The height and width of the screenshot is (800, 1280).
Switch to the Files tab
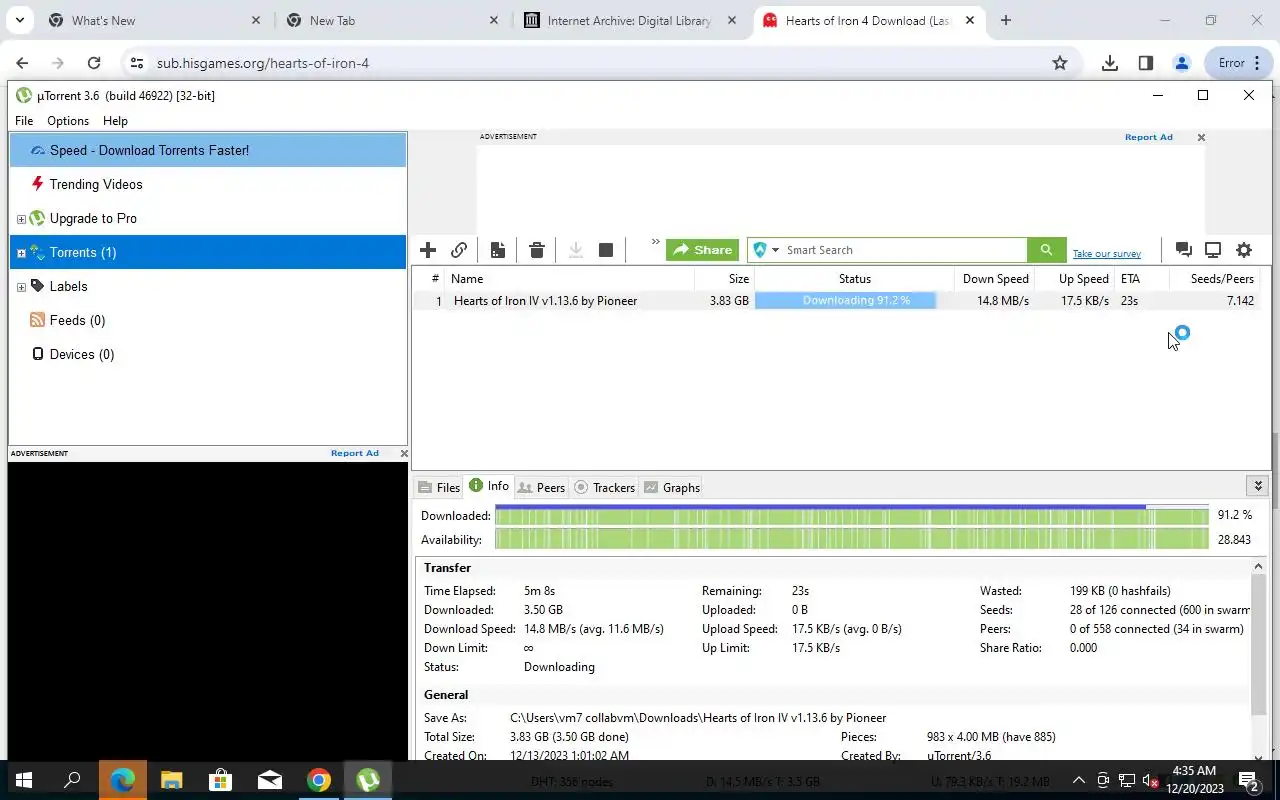pos(439,487)
